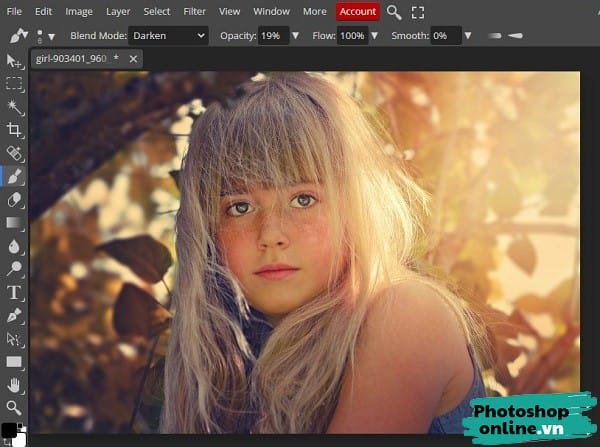Open the Blend Mode dropdown
The width and height of the screenshot is (600, 447).
coord(166,35)
